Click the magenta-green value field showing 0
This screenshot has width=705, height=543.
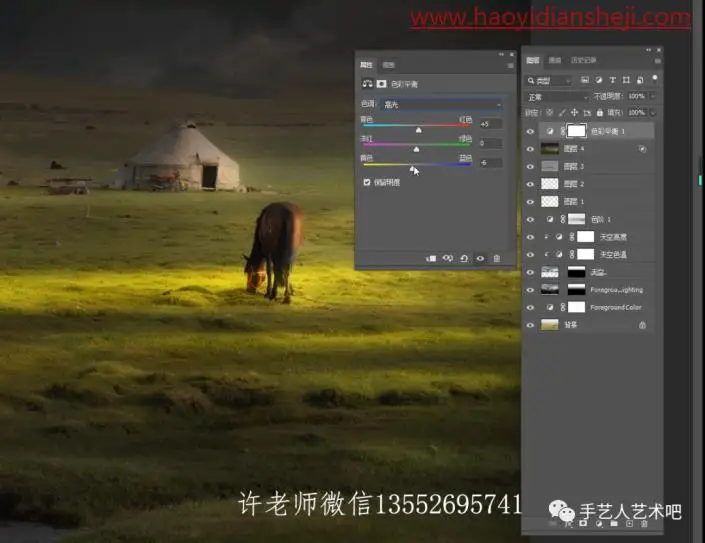[490, 143]
